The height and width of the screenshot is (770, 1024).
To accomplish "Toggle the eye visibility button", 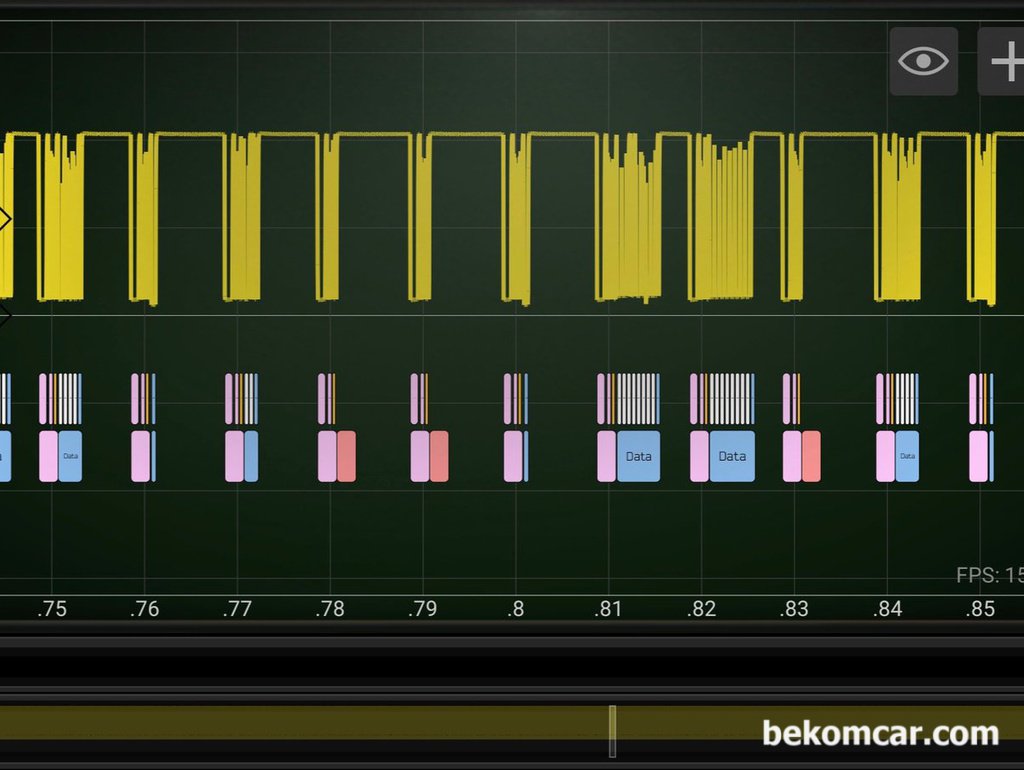I will (x=923, y=61).
